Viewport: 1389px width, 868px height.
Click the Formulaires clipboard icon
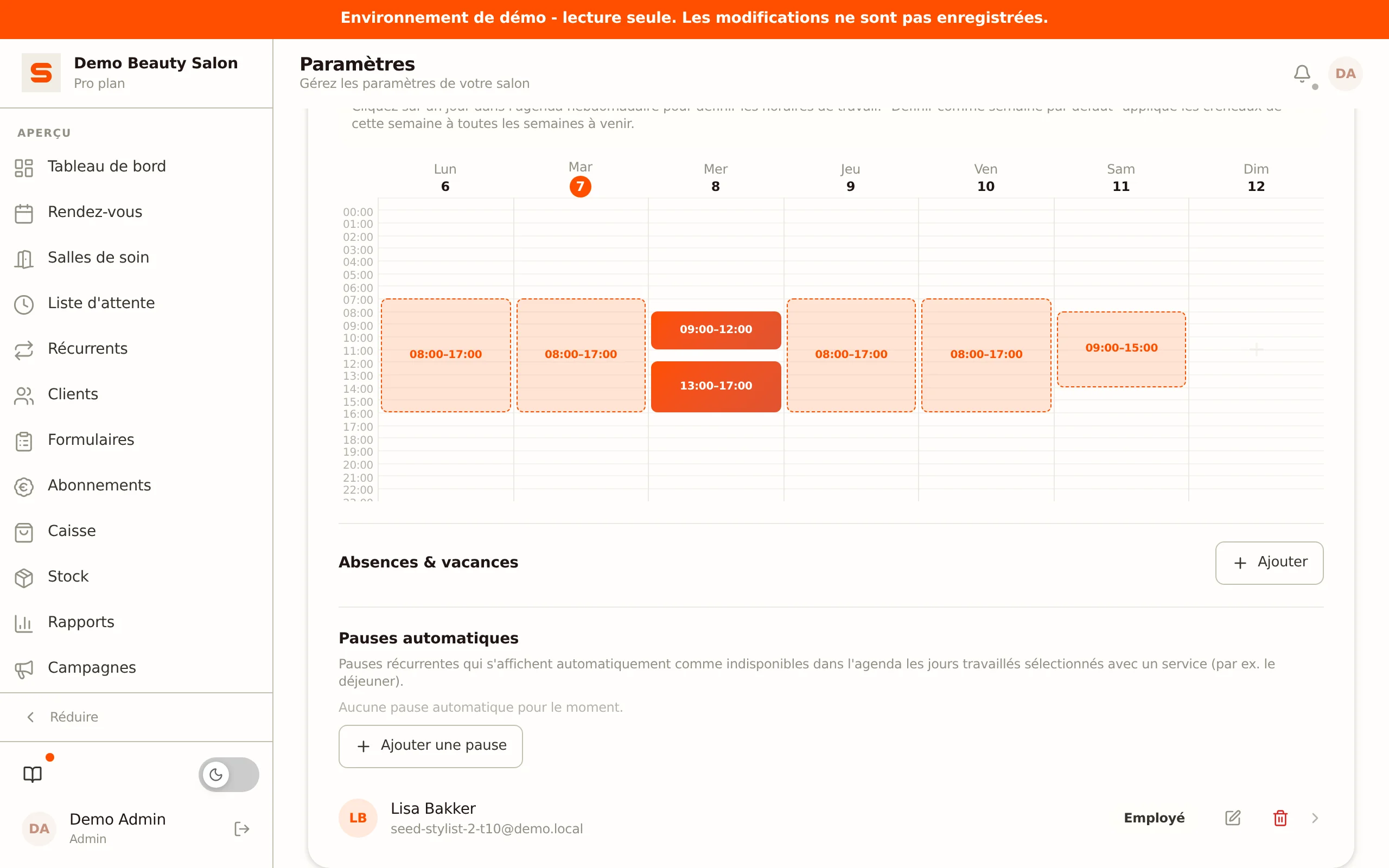point(23,441)
